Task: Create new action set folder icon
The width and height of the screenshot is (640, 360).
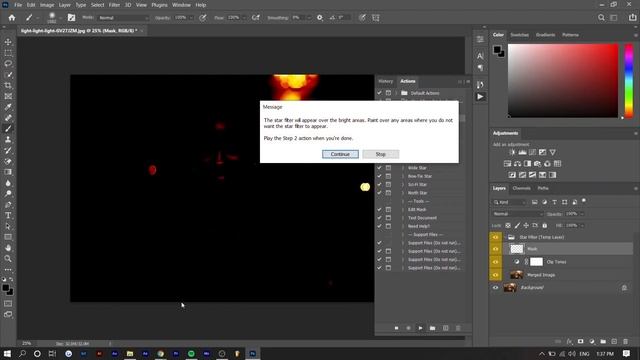Action: pyautogui.click(x=433, y=328)
